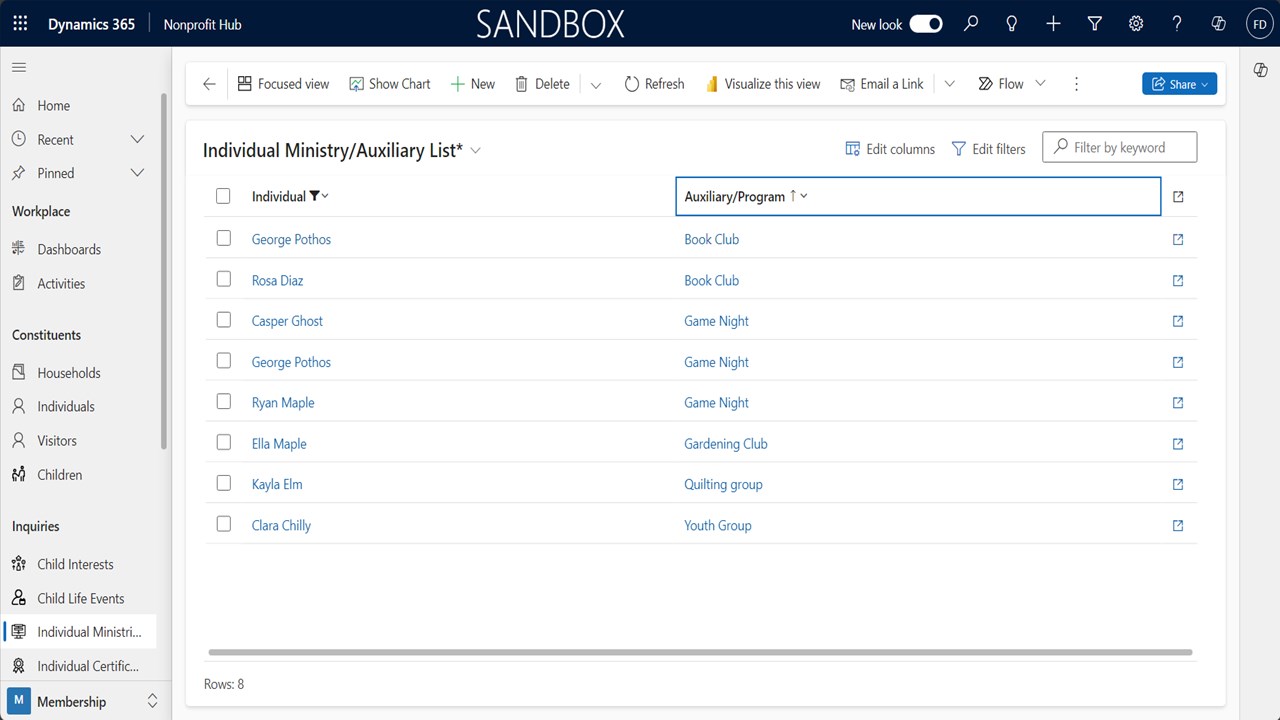Click the Edit columns button
1280x720 pixels.
tap(890, 149)
